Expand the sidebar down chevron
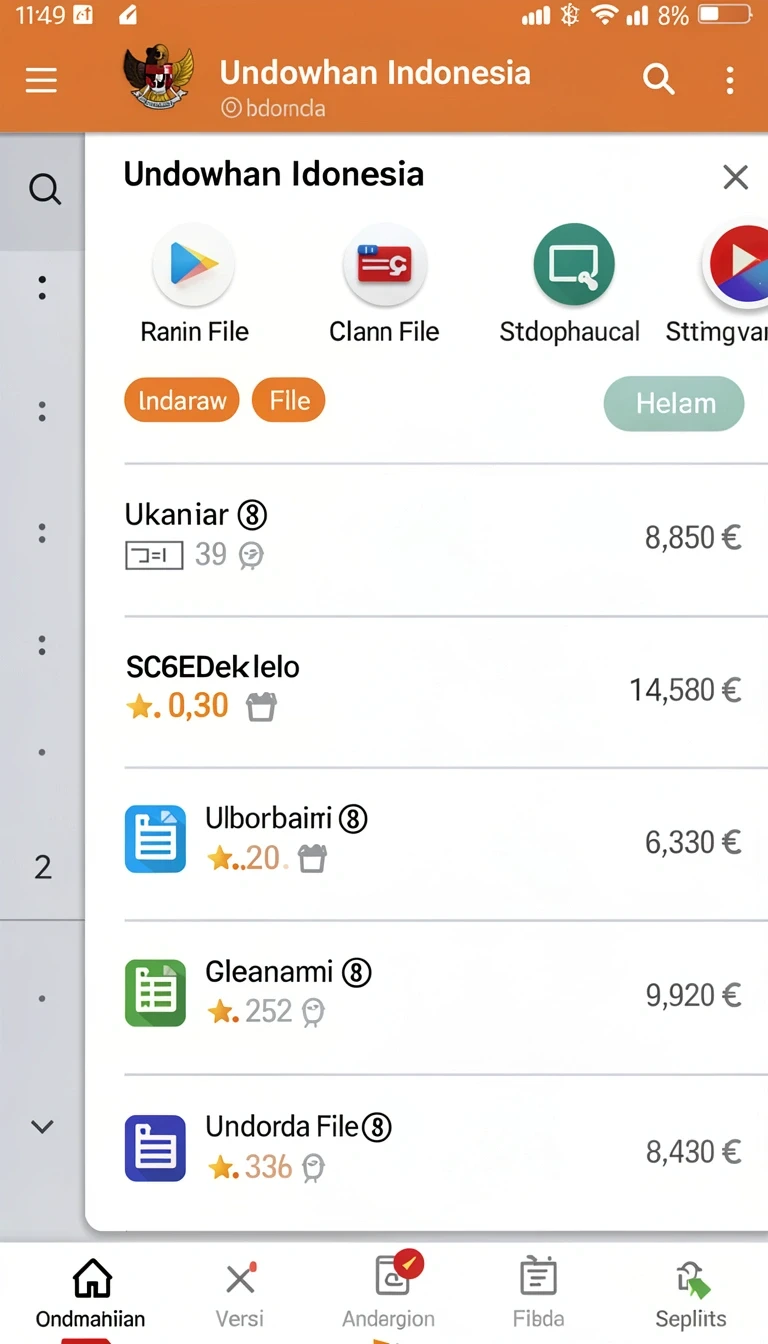This screenshot has height=1344, width=768. [42, 1127]
